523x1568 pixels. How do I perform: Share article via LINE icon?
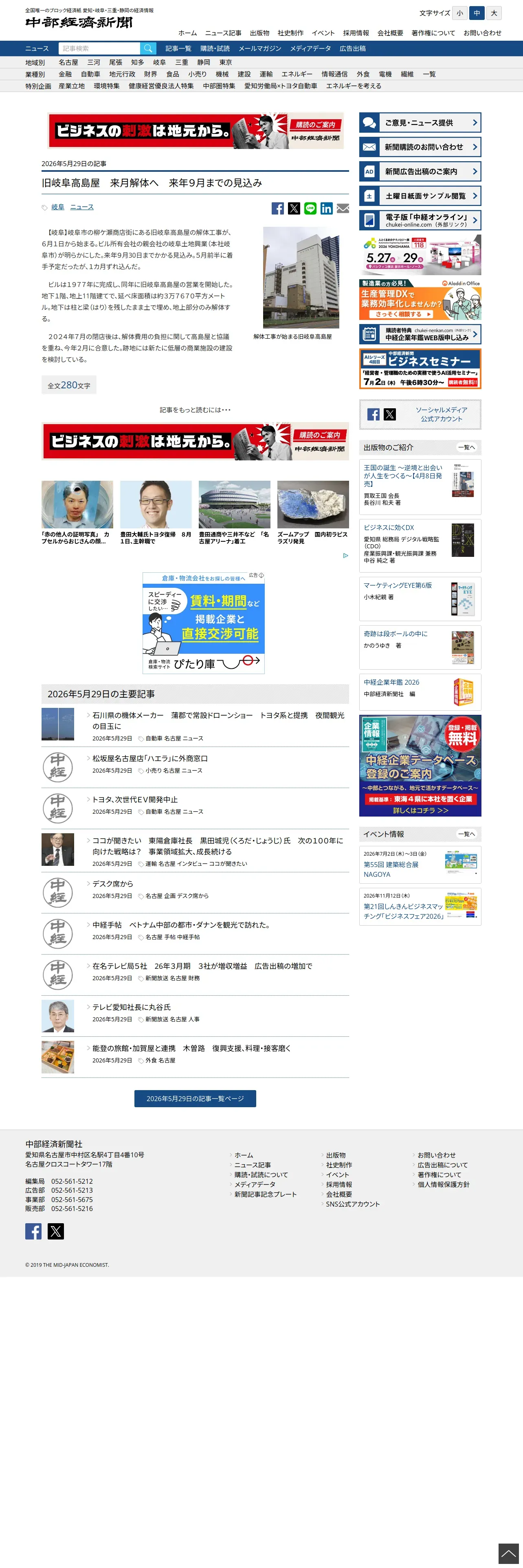click(x=310, y=208)
